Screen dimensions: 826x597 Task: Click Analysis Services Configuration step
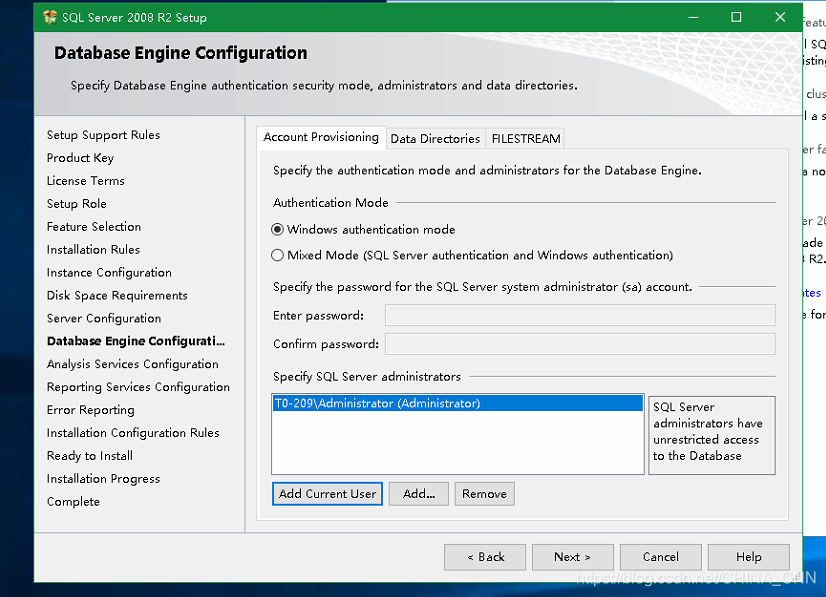pos(132,364)
